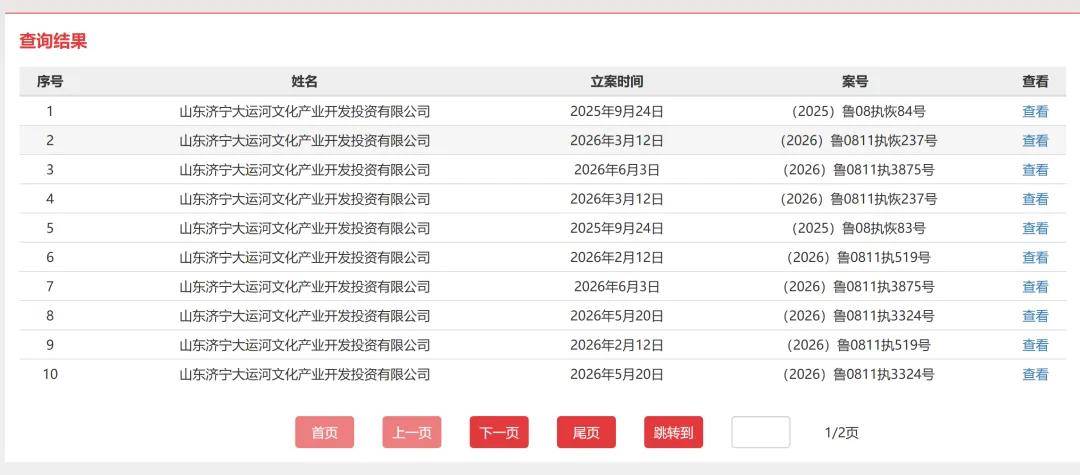This screenshot has width=1080, height=475.
Task: Click the 查询结果 heading
Action: coord(53,41)
